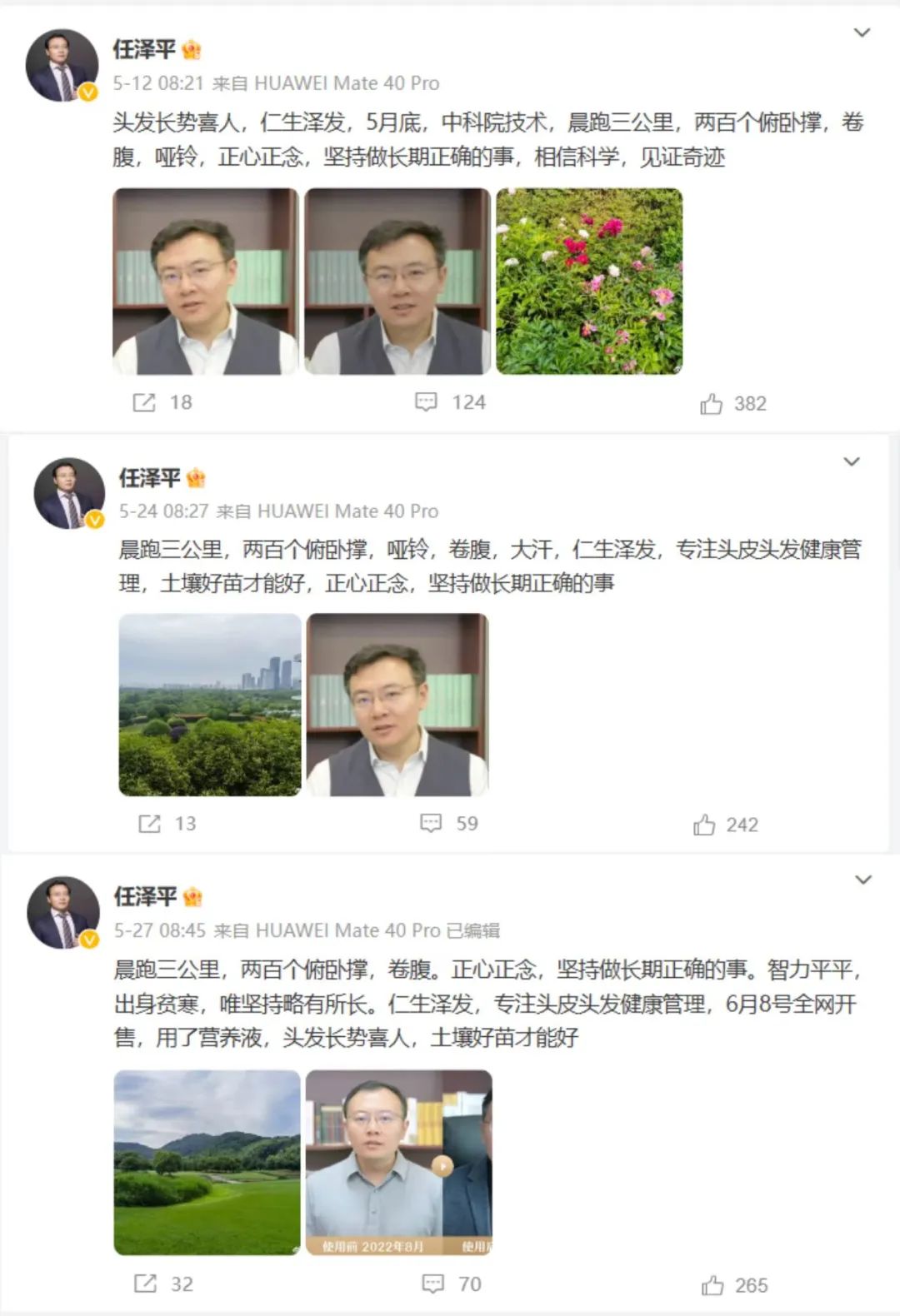Expand the chevron menu on the 5-12 post
900x1316 pixels.
tap(862, 32)
